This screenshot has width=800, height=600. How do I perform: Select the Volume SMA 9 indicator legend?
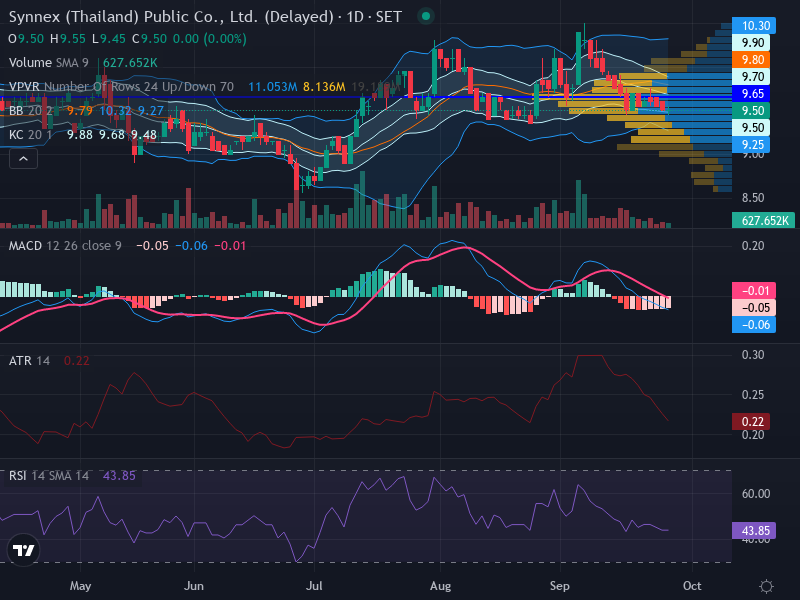(48, 63)
